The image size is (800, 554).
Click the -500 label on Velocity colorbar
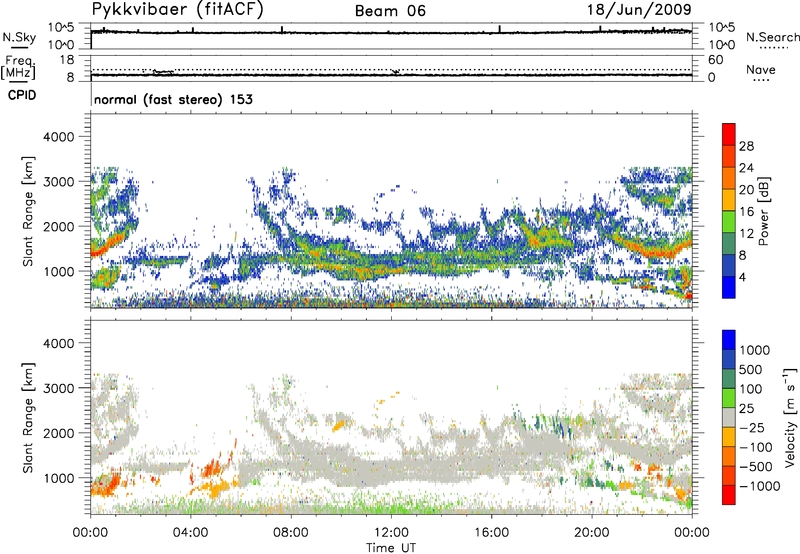pyautogui.click(x=756, y=467)
